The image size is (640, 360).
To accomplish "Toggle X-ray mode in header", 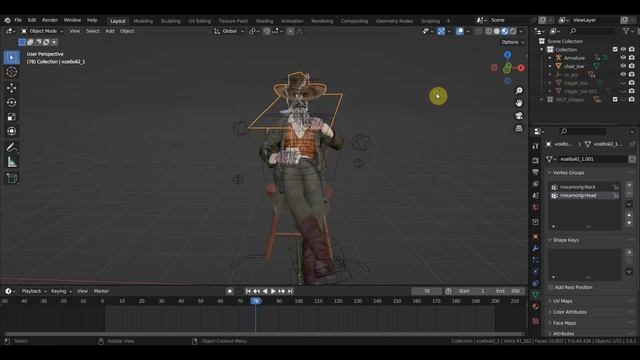I will (478, 31).
